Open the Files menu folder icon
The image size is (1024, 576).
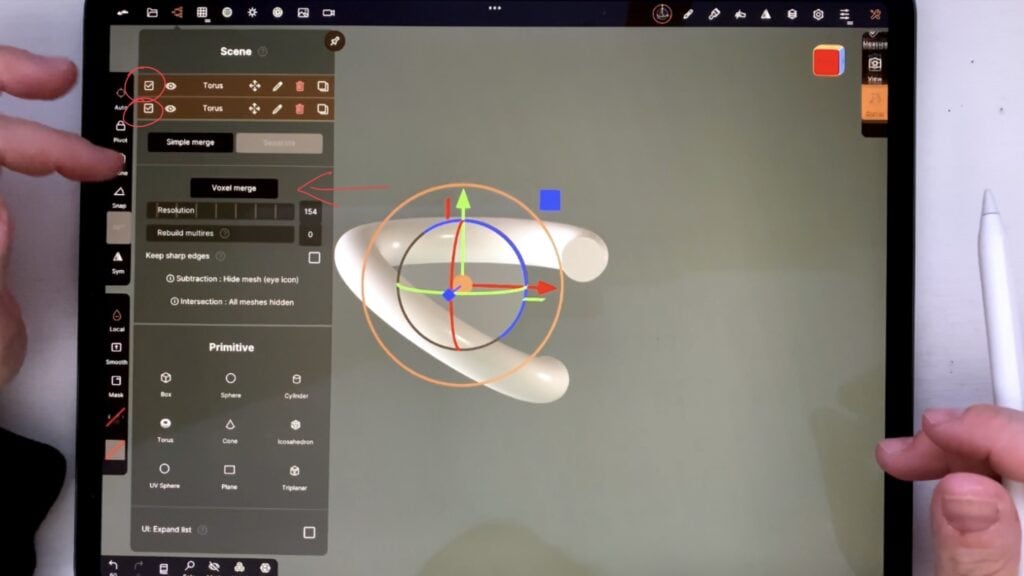pos(152,13)
